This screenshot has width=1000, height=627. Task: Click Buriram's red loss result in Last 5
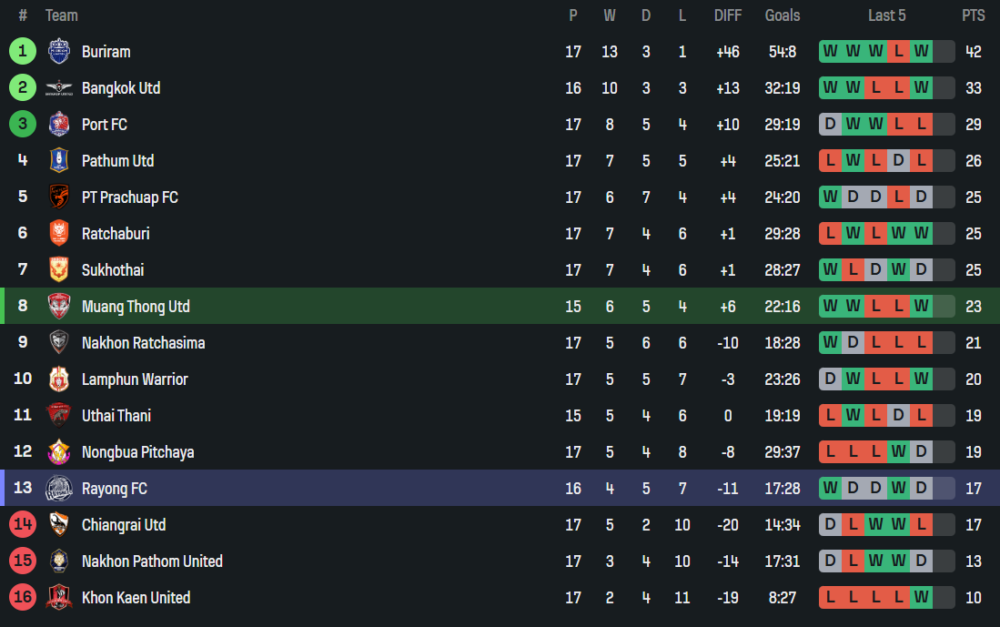click(x=898, y=52)
